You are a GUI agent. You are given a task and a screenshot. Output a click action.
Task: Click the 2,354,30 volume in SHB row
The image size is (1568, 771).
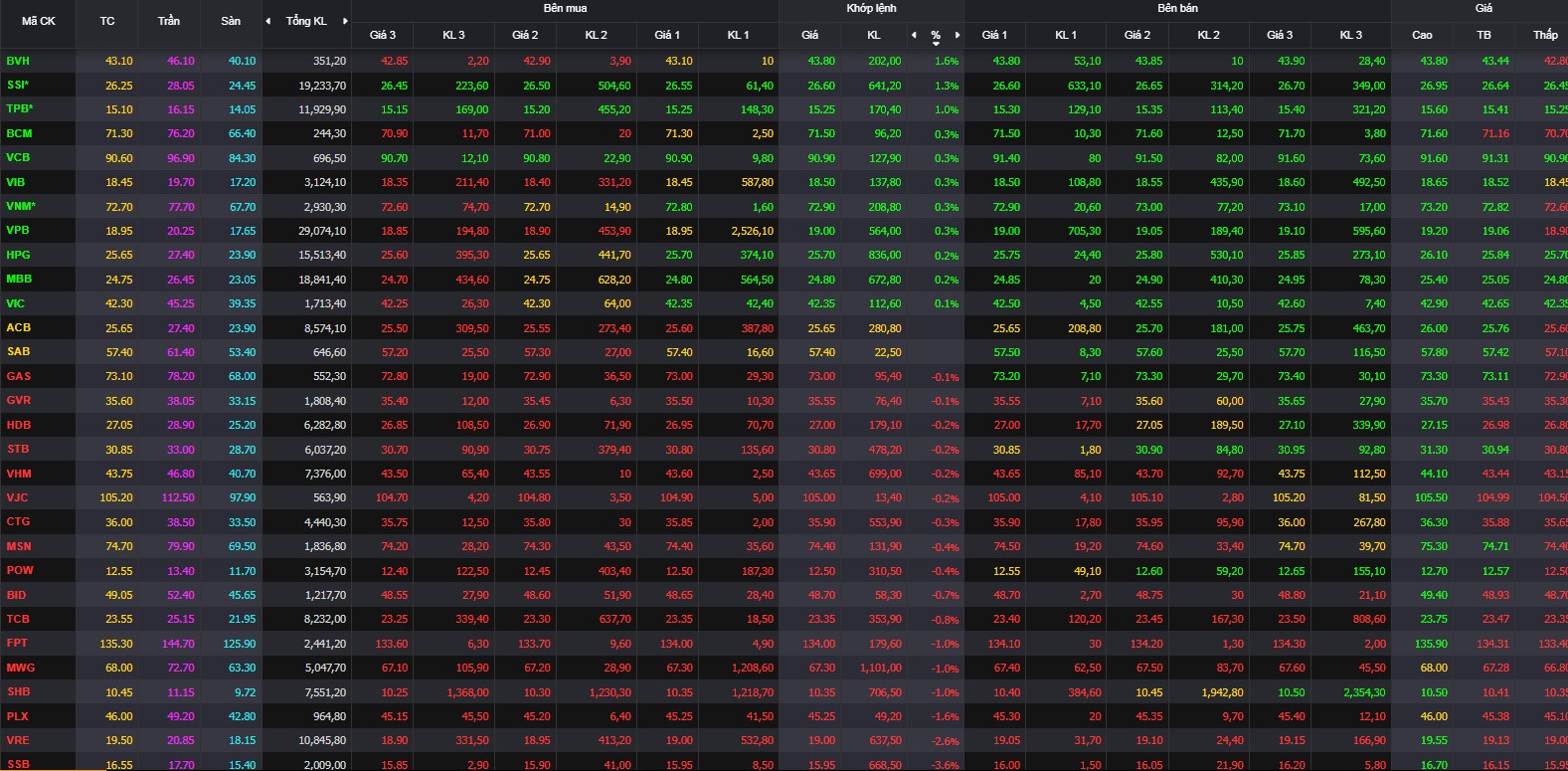[x=1364, y=692]
